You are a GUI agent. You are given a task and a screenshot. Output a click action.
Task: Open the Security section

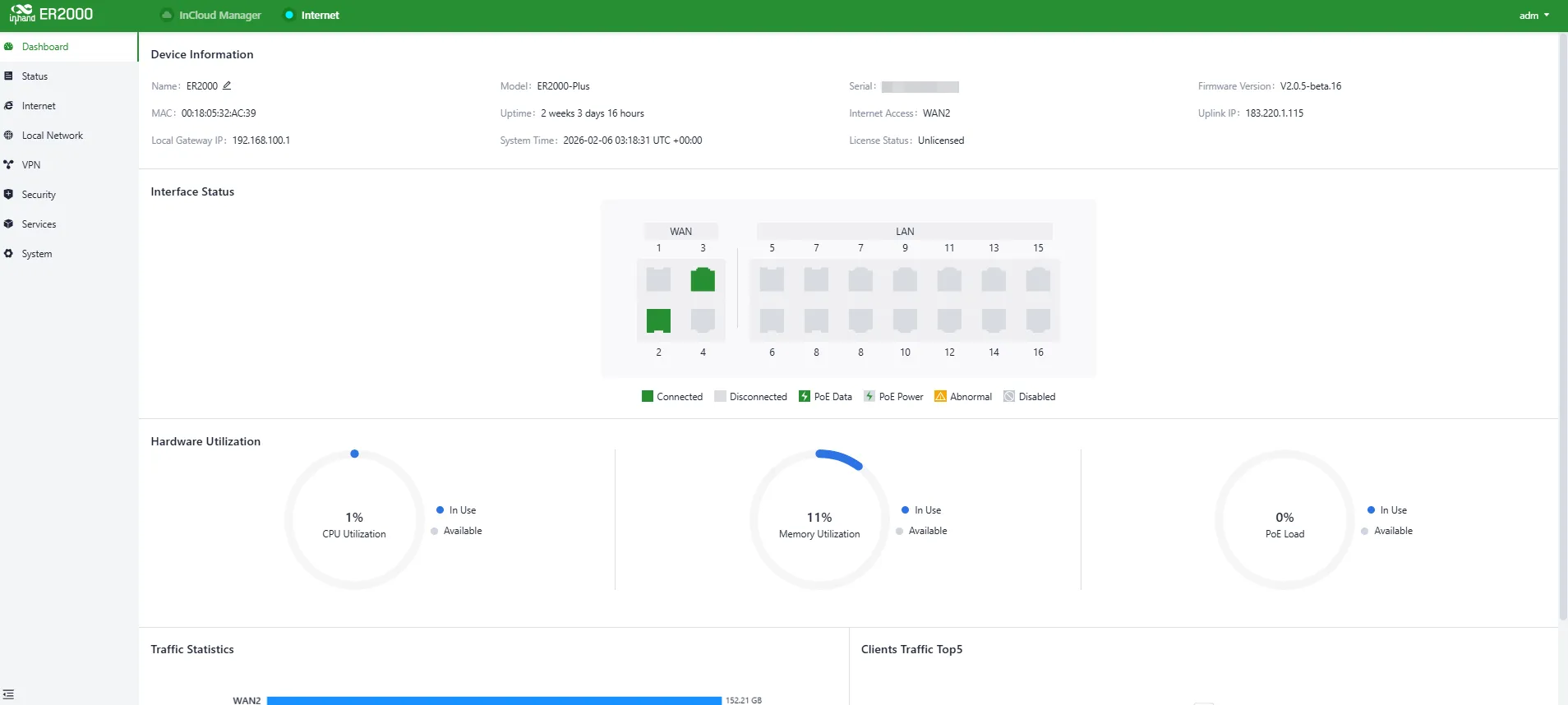coord(69,195)
